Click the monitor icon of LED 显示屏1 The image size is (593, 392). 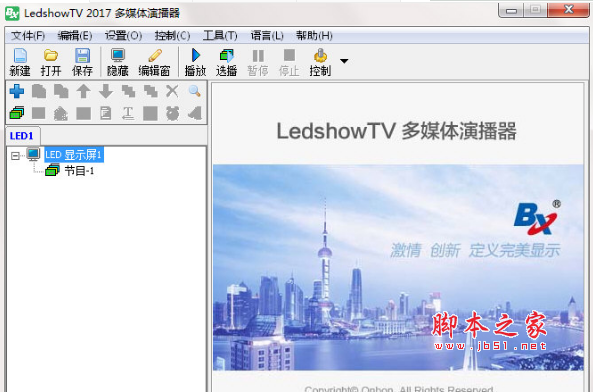33,154
